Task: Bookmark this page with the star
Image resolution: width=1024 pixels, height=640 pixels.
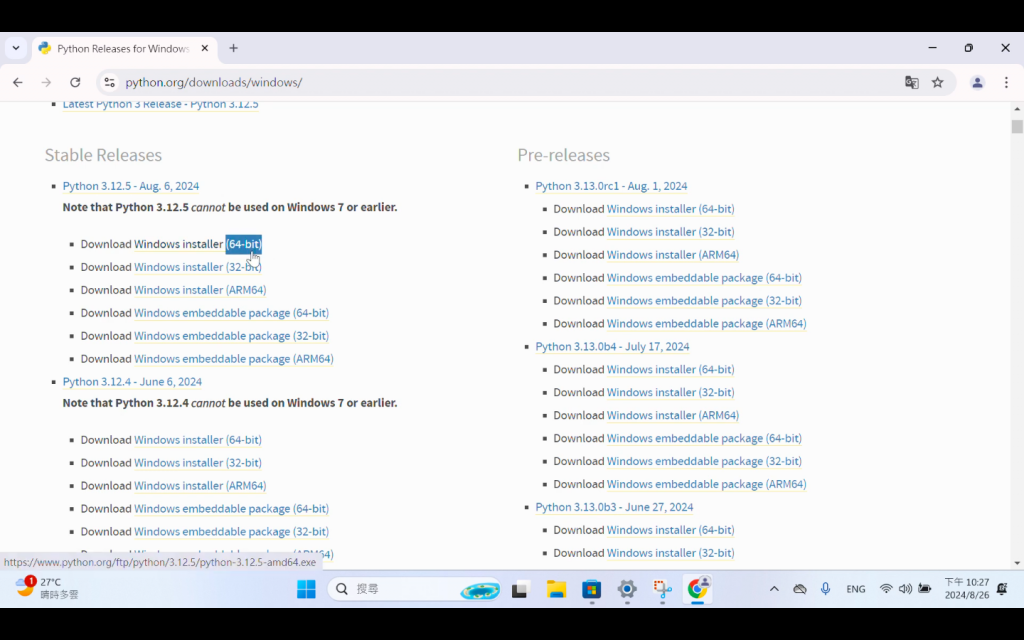Action: 938,82
